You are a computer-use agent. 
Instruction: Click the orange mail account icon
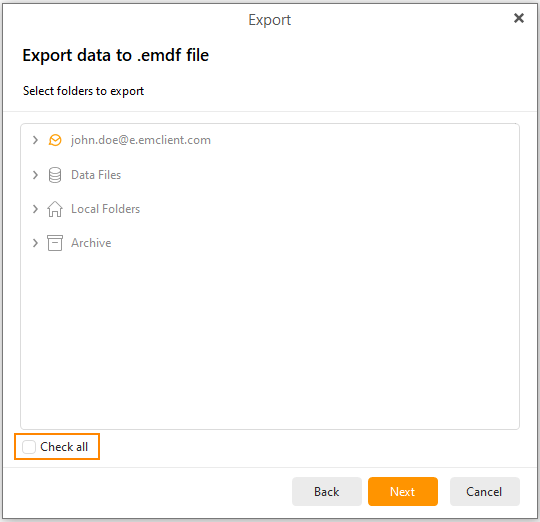(x=55, y=140)
